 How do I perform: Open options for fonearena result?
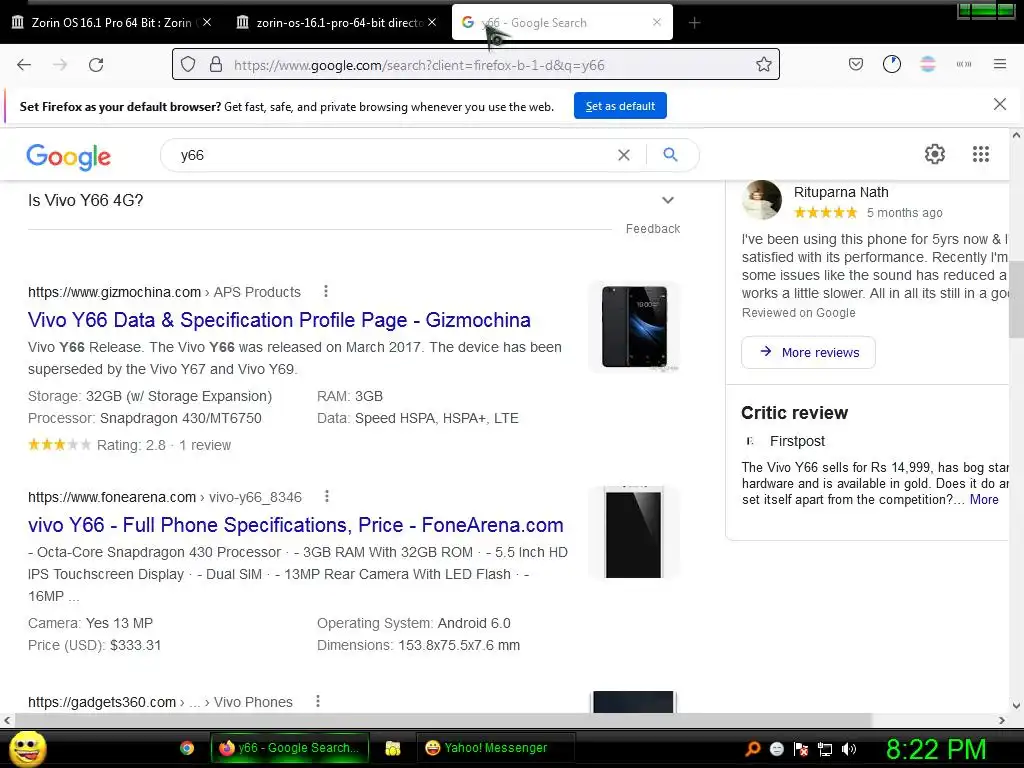click(x=327, y=496)
